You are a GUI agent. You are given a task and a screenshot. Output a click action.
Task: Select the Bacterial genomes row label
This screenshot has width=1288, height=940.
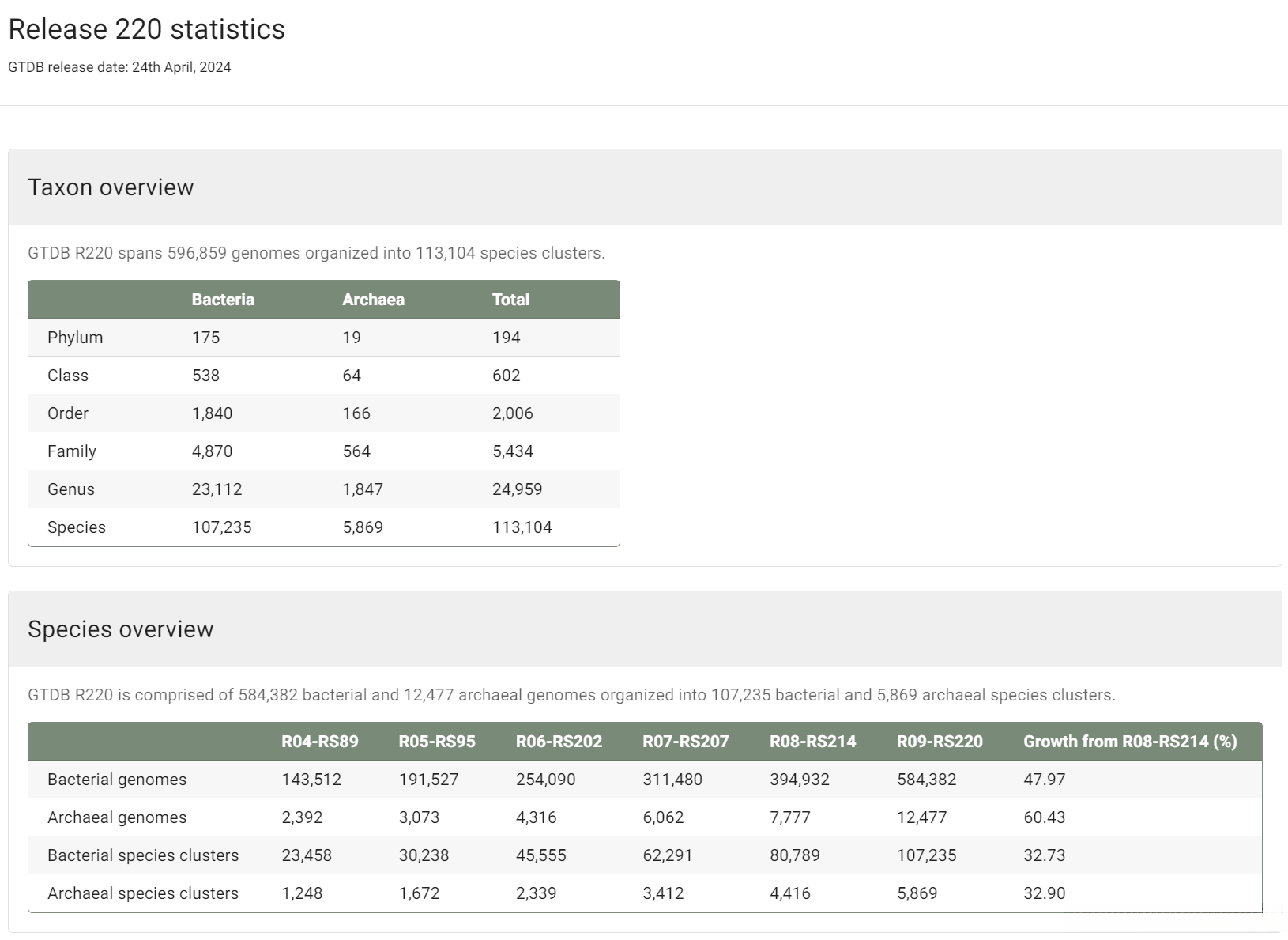(x=117, y=780)
